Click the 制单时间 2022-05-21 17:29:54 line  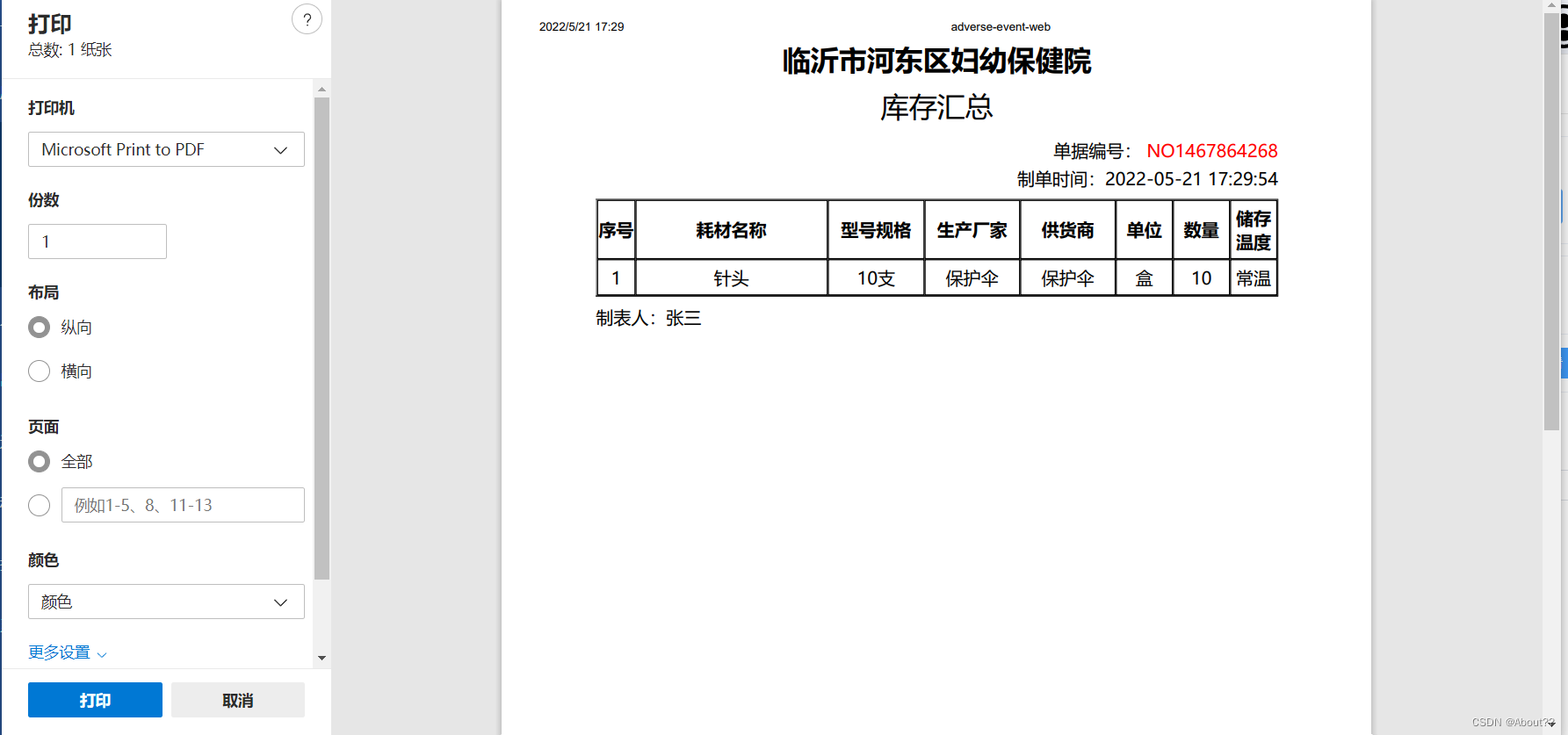coord(1147,179)
